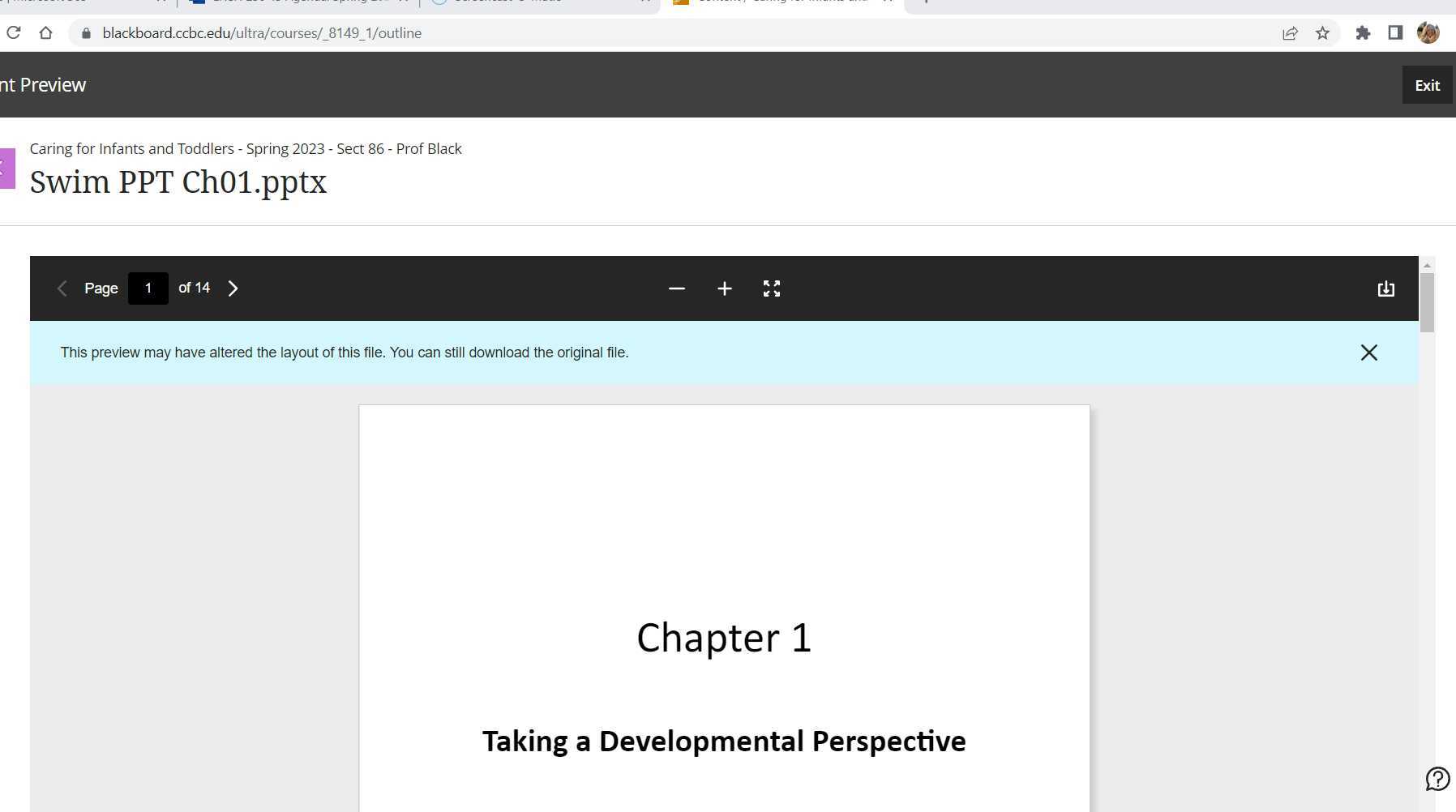Go to the next preview page
The height and width of the screenshot is (812, 1456).
233,288
